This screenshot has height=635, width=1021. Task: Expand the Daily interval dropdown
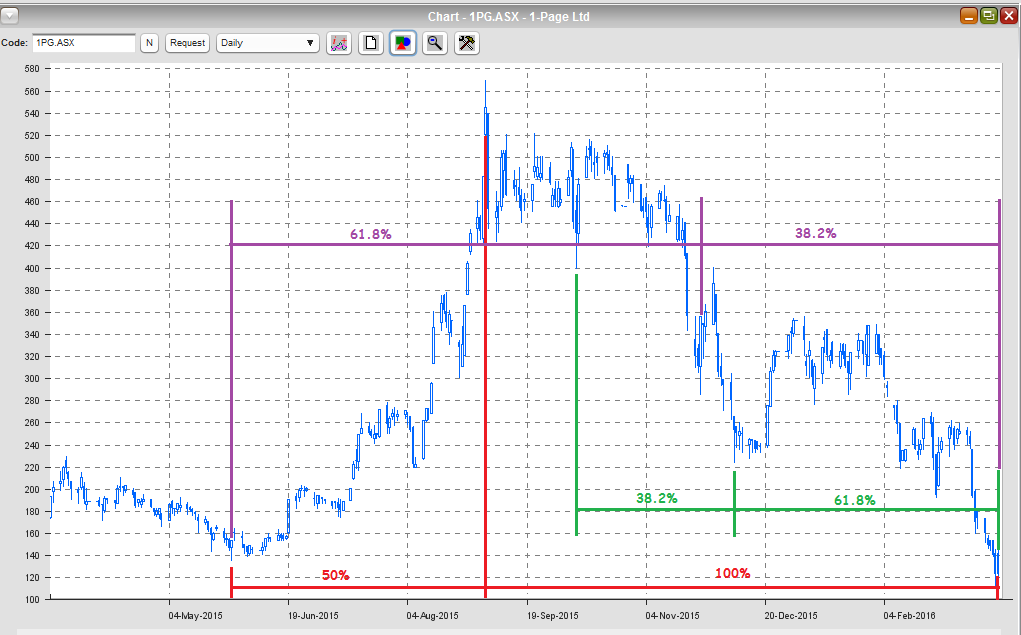(x=268, y=43)
